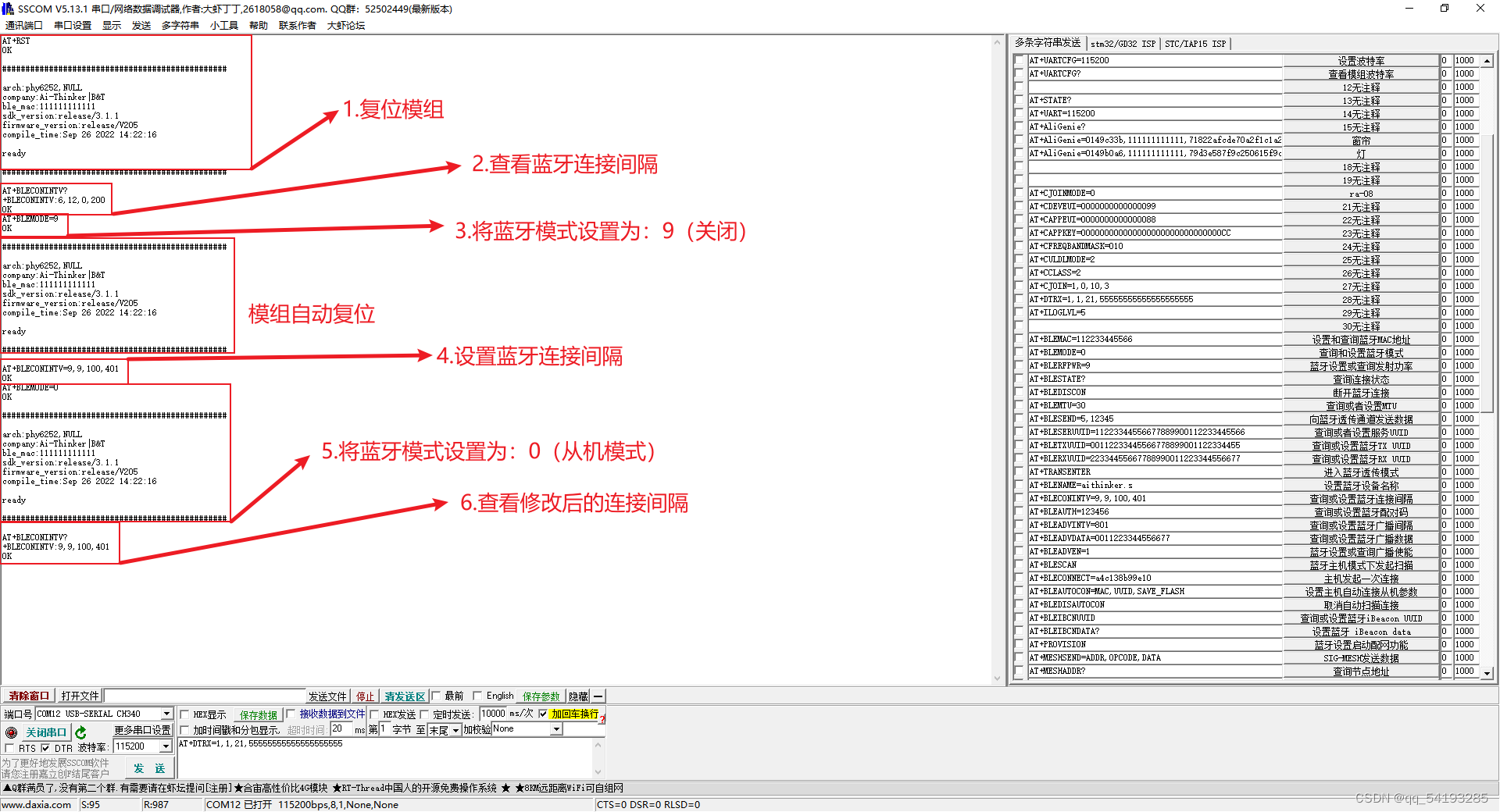The width and height of the screenshot is (1500, 812).
Task: Click the send text box containing AT+DTRX
Action: point(386,757)
